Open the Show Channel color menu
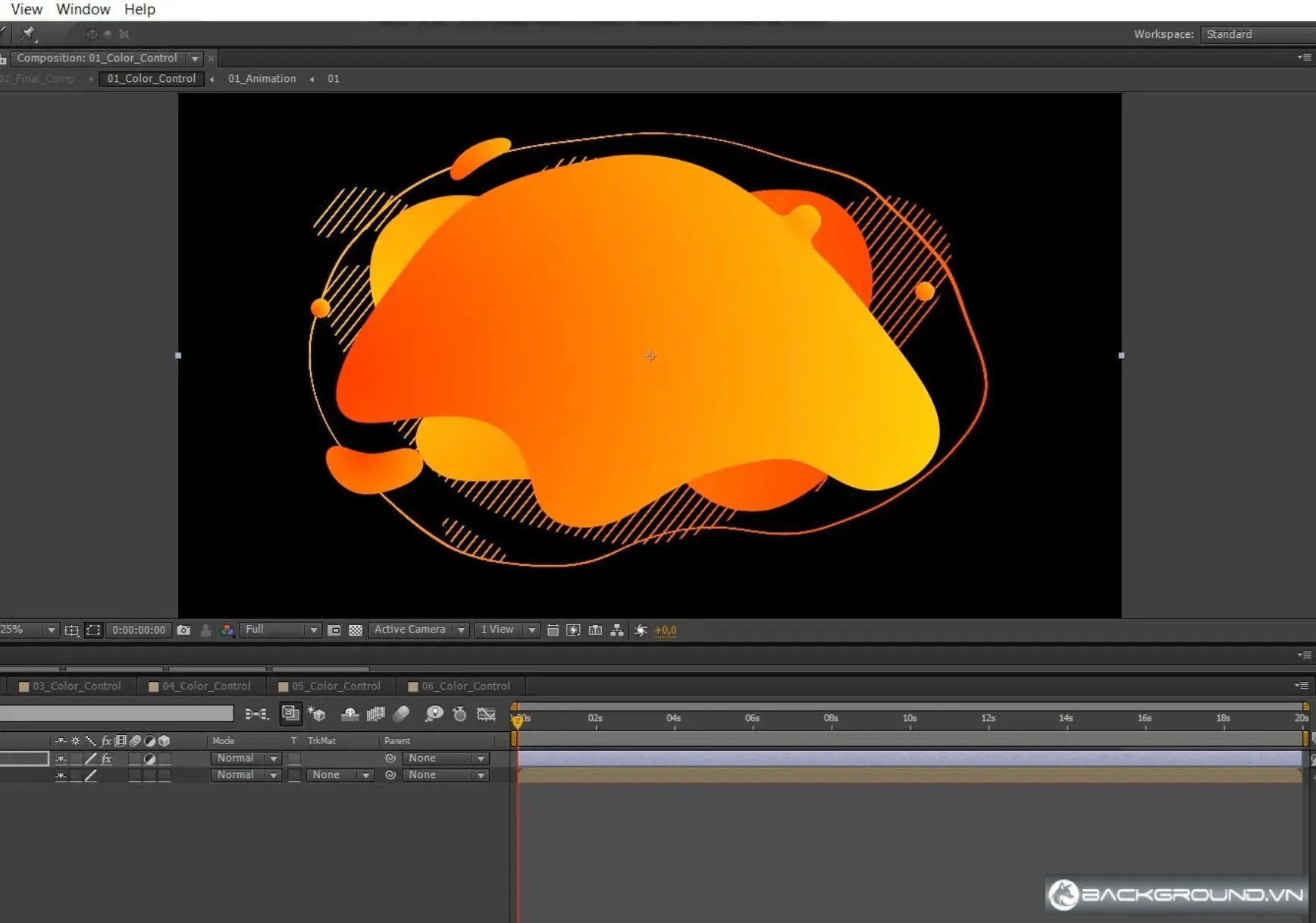This screenshot has height=923, width=1316. tap(227, 630)
